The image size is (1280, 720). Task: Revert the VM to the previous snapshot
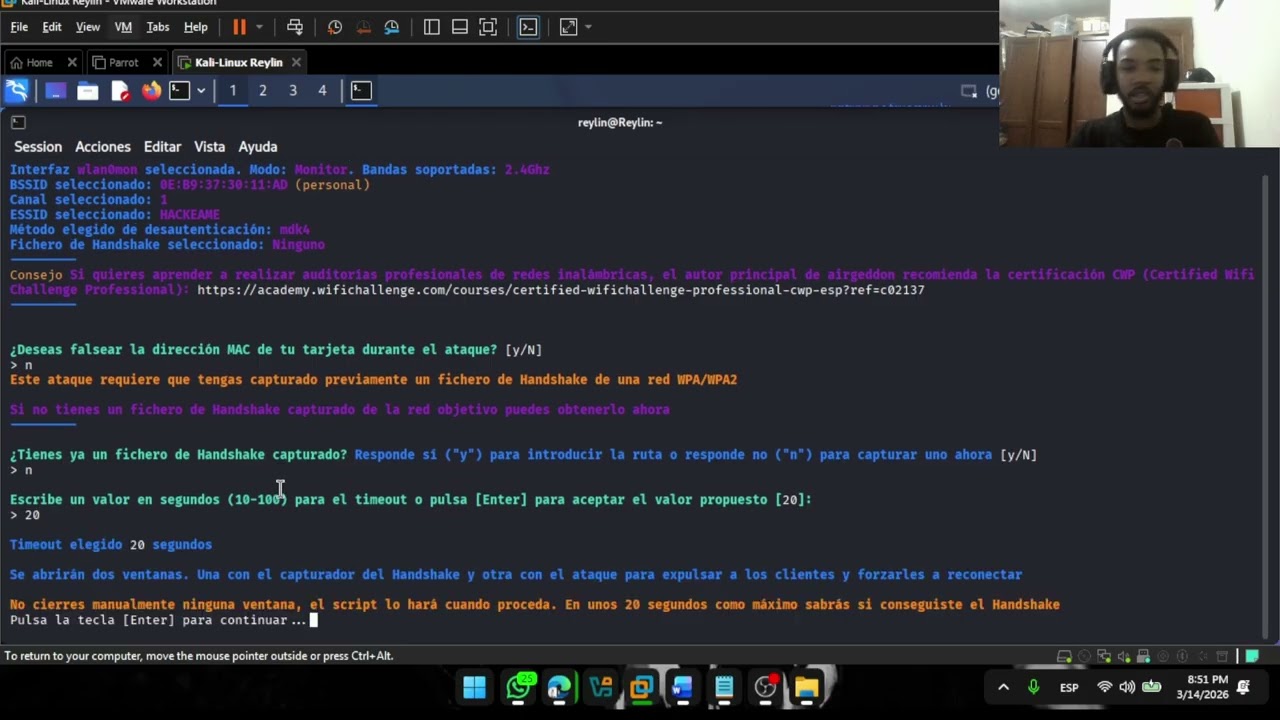tap(363, 27)
